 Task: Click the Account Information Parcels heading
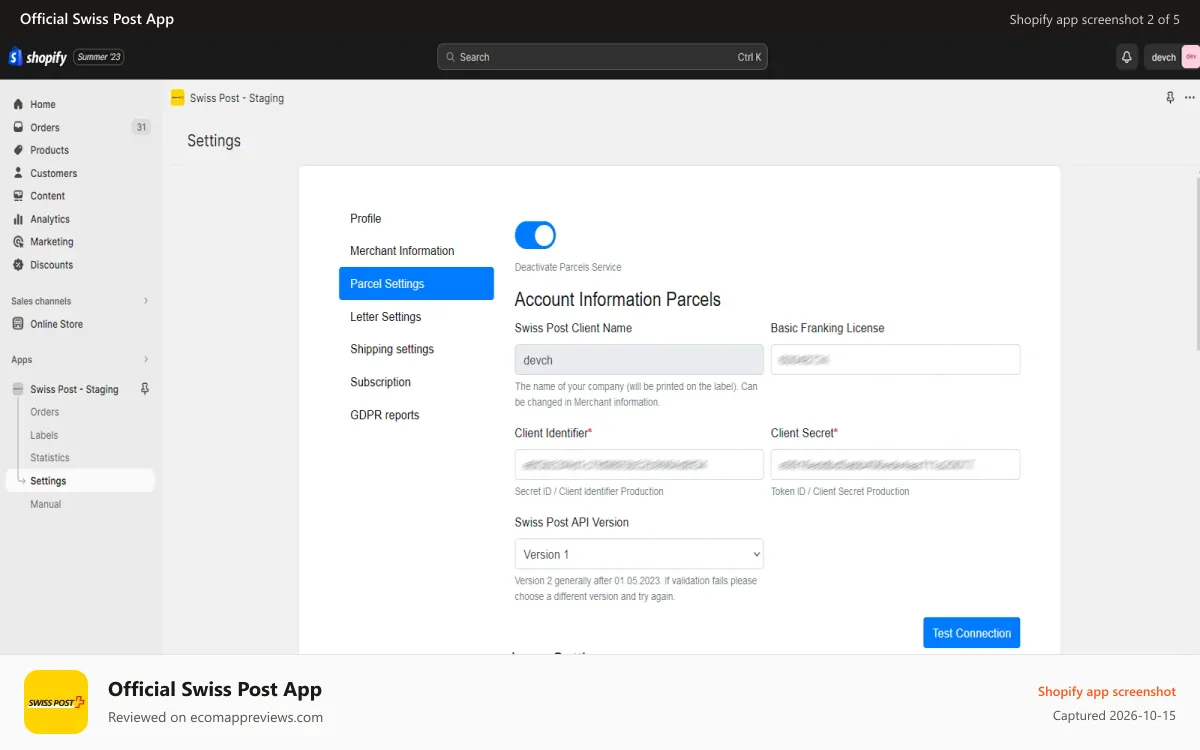pyautogui.click(x=617, y=299)
